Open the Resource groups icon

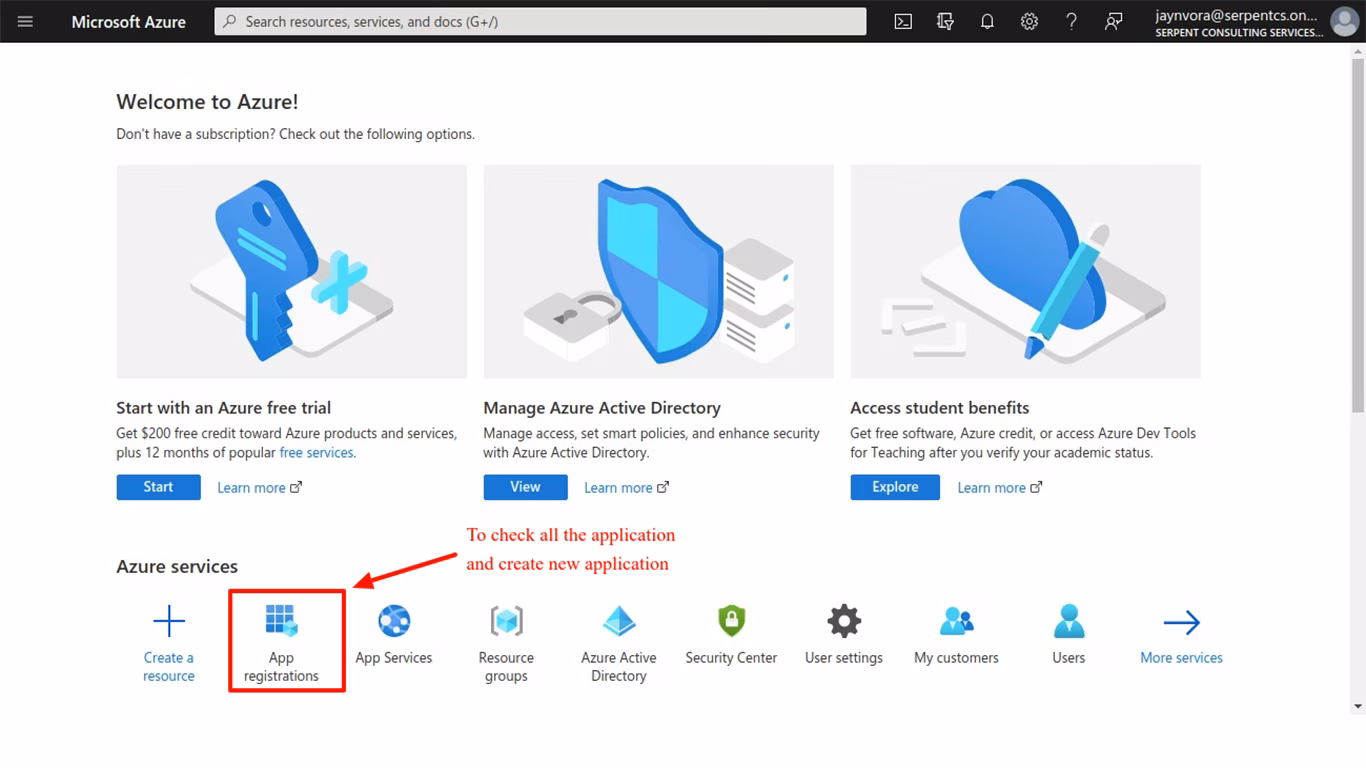[506, 621]
